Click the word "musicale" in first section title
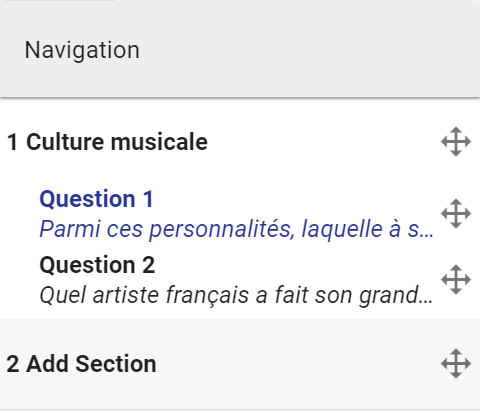This screenshot has width=480, height=413. click(x=159, y=142)
